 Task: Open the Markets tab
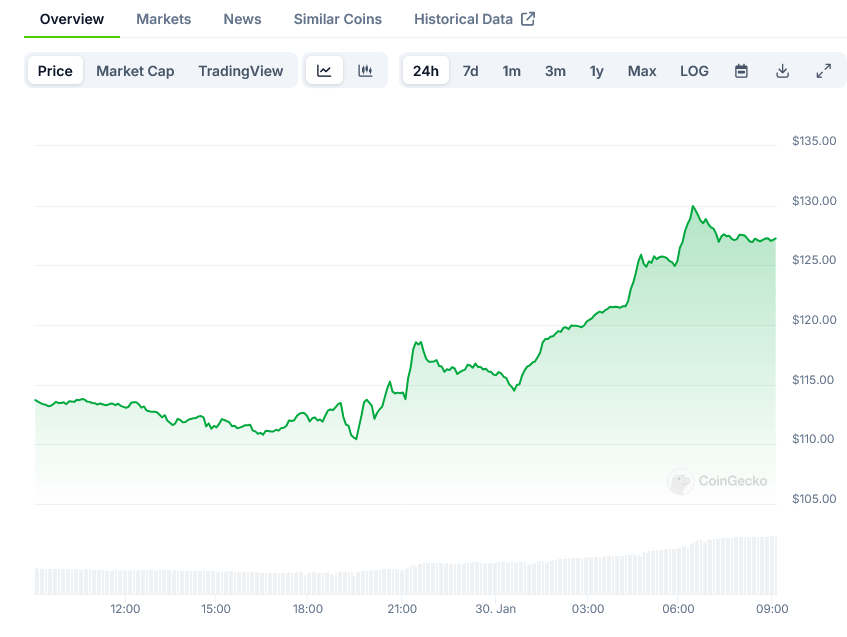coord(163,19)
